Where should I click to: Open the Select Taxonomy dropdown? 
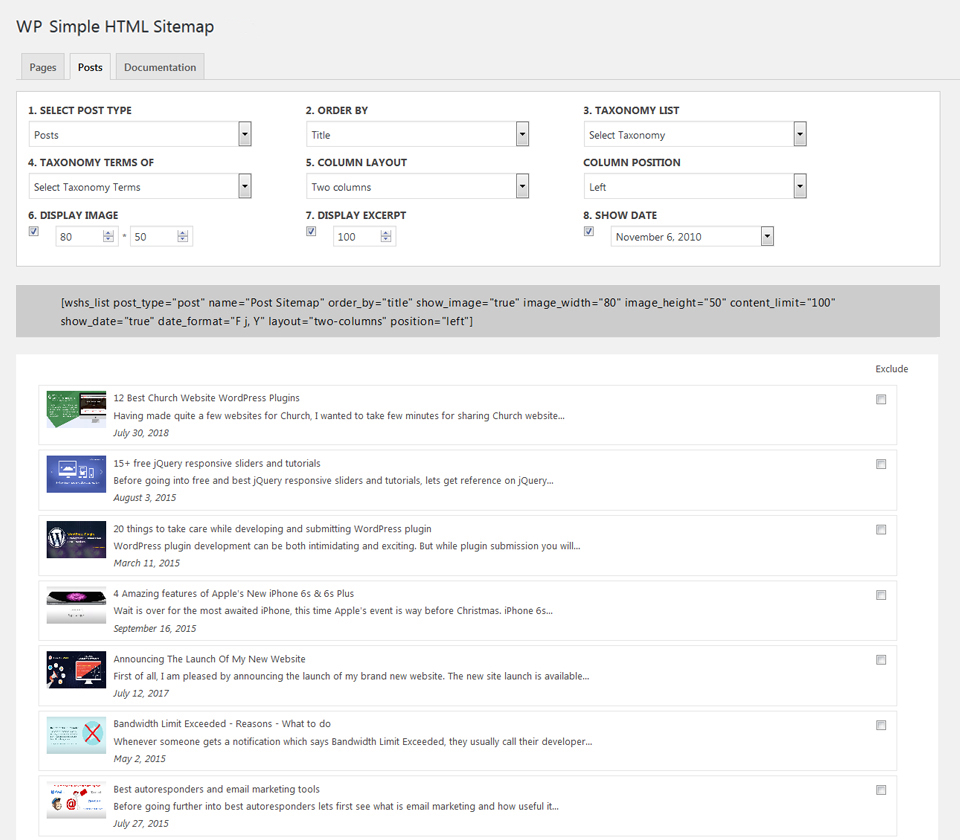pos(695,135)
